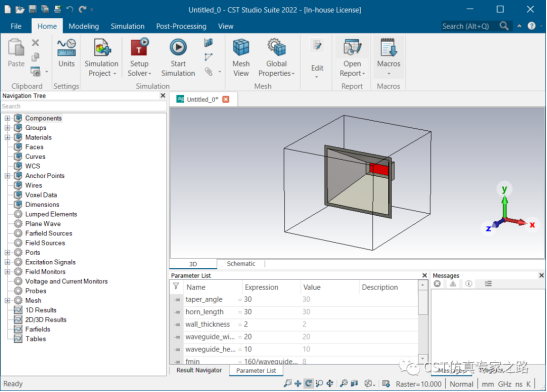The width and height of the screenshot is (547, 392).
Task: Click the Start Simulation play icon
Action: [178, 47]
